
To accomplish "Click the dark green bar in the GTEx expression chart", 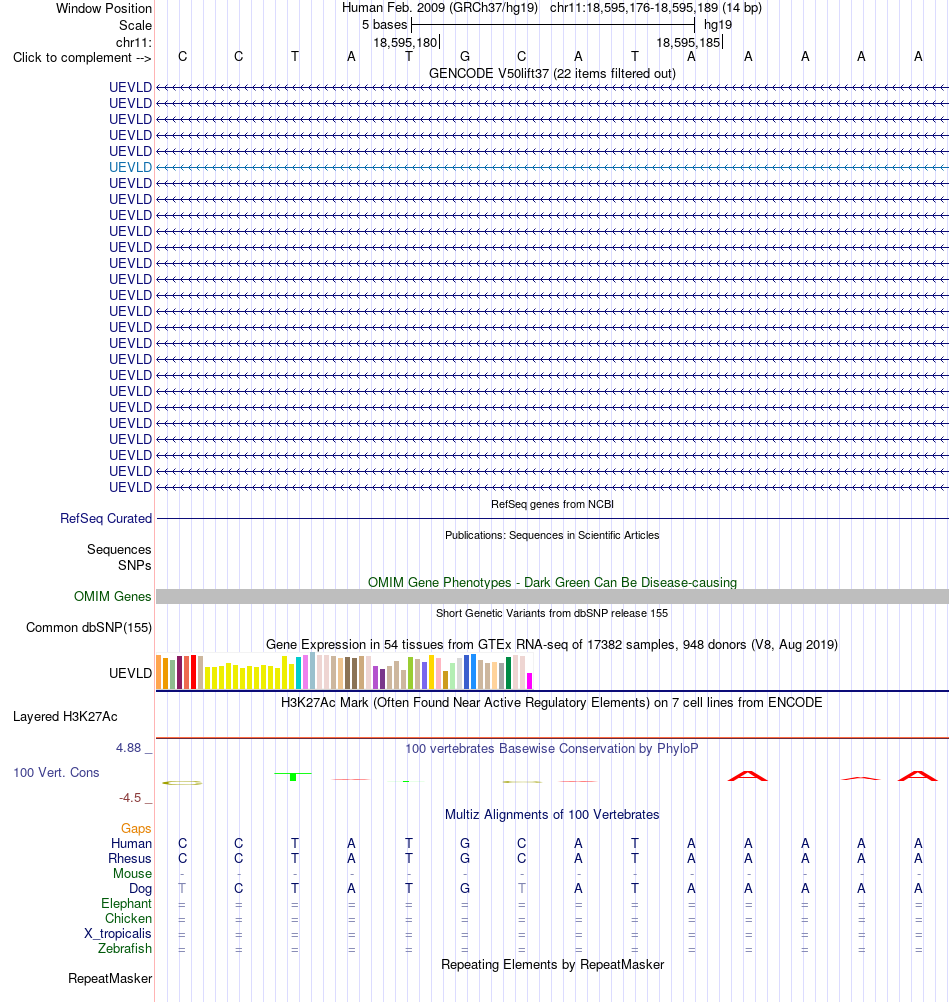I will click(x=509, y=673).
